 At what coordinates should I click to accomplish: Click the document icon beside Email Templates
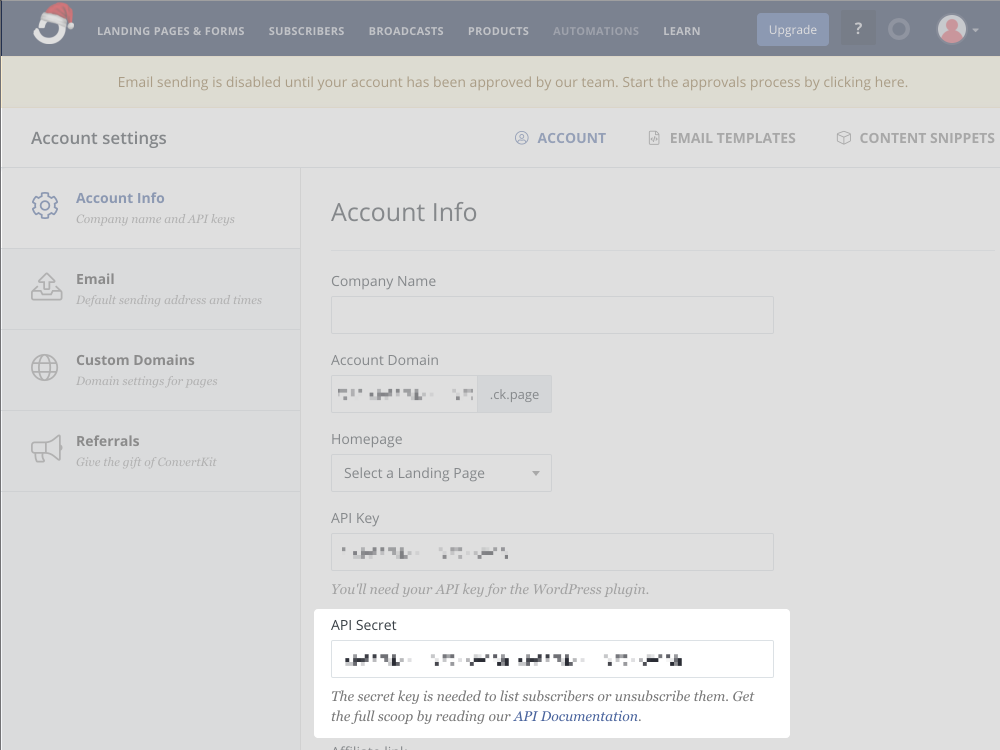click(653, 137)
